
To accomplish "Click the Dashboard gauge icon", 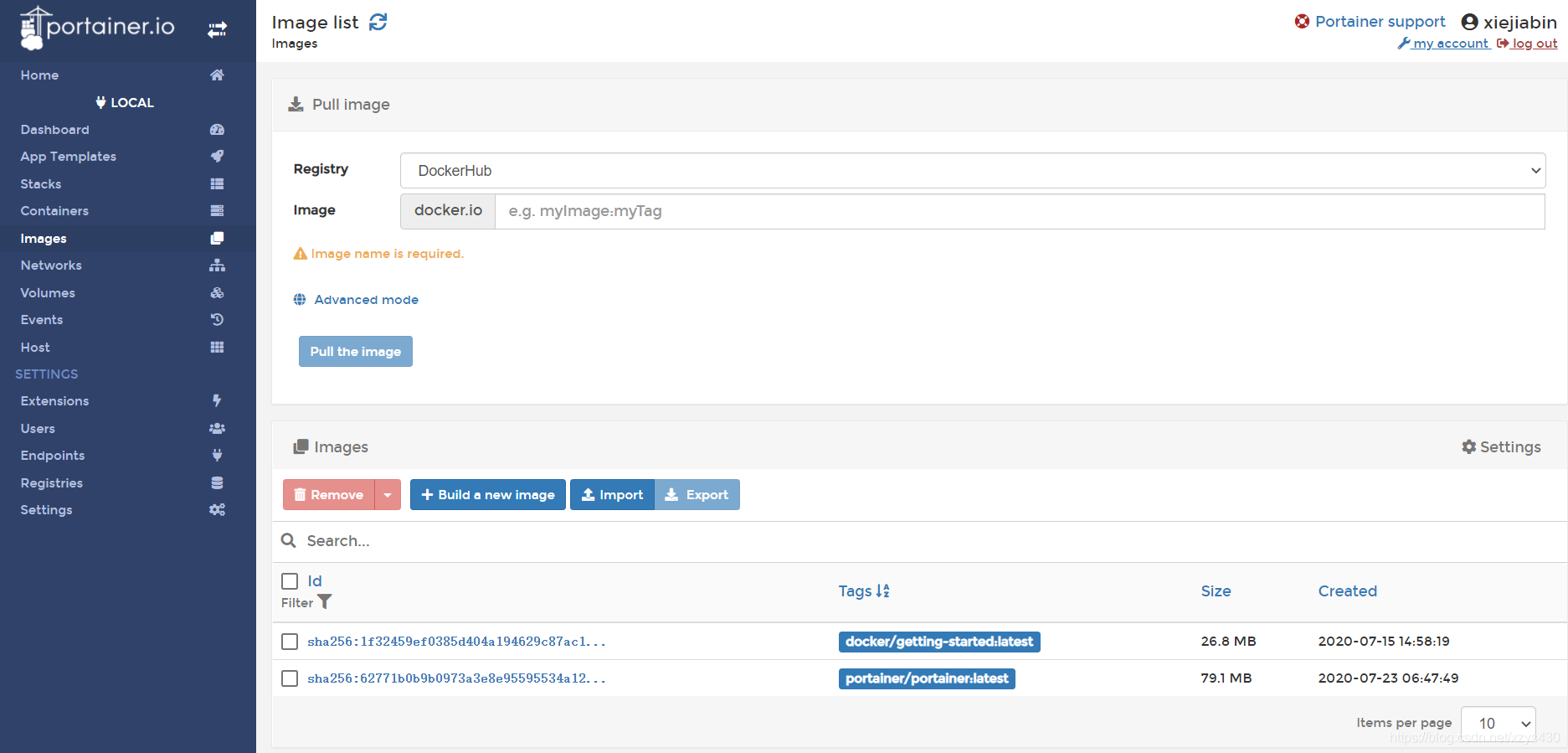I will [217, 130].
